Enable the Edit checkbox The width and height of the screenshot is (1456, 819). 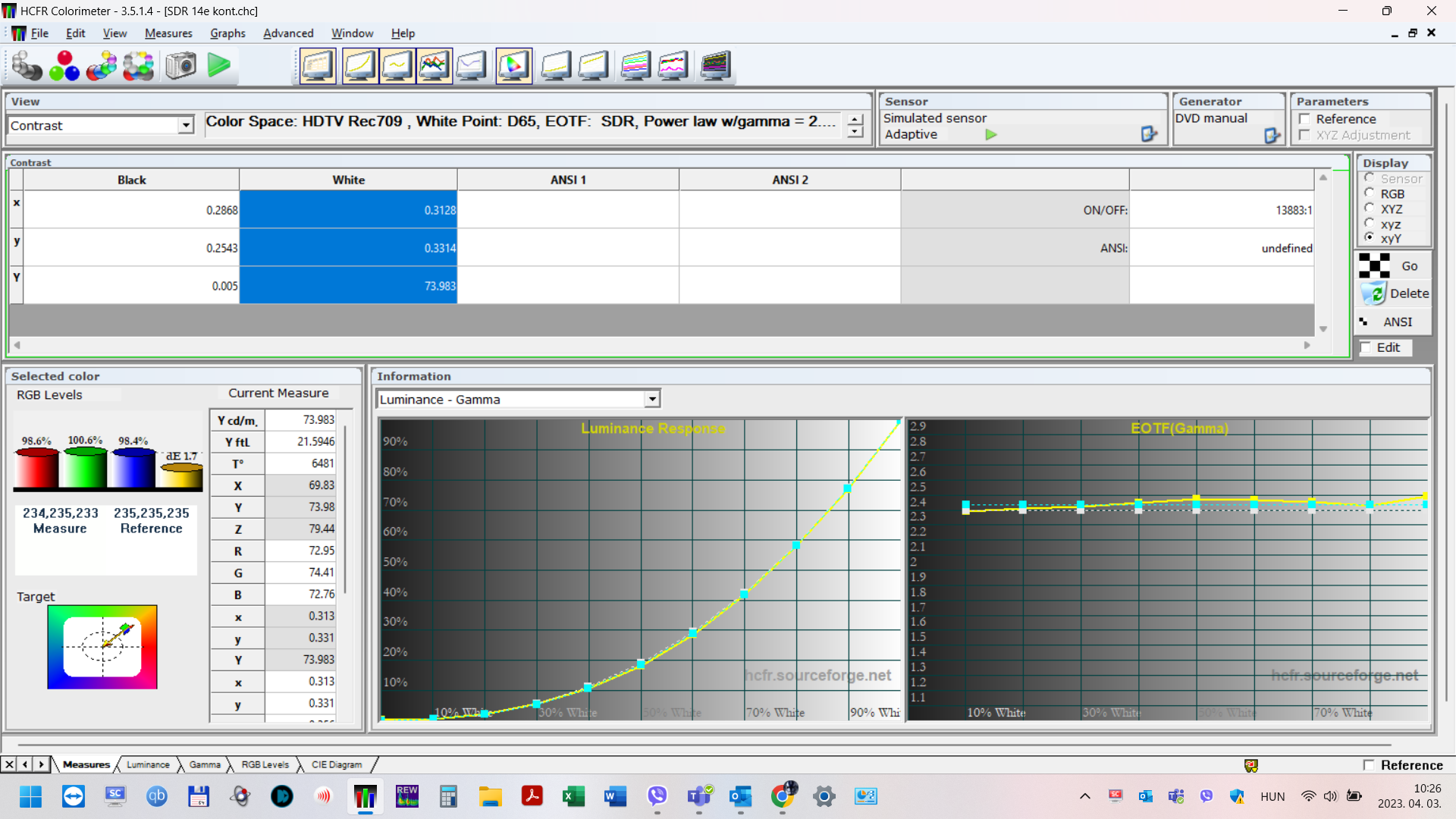click(1366, 347)
